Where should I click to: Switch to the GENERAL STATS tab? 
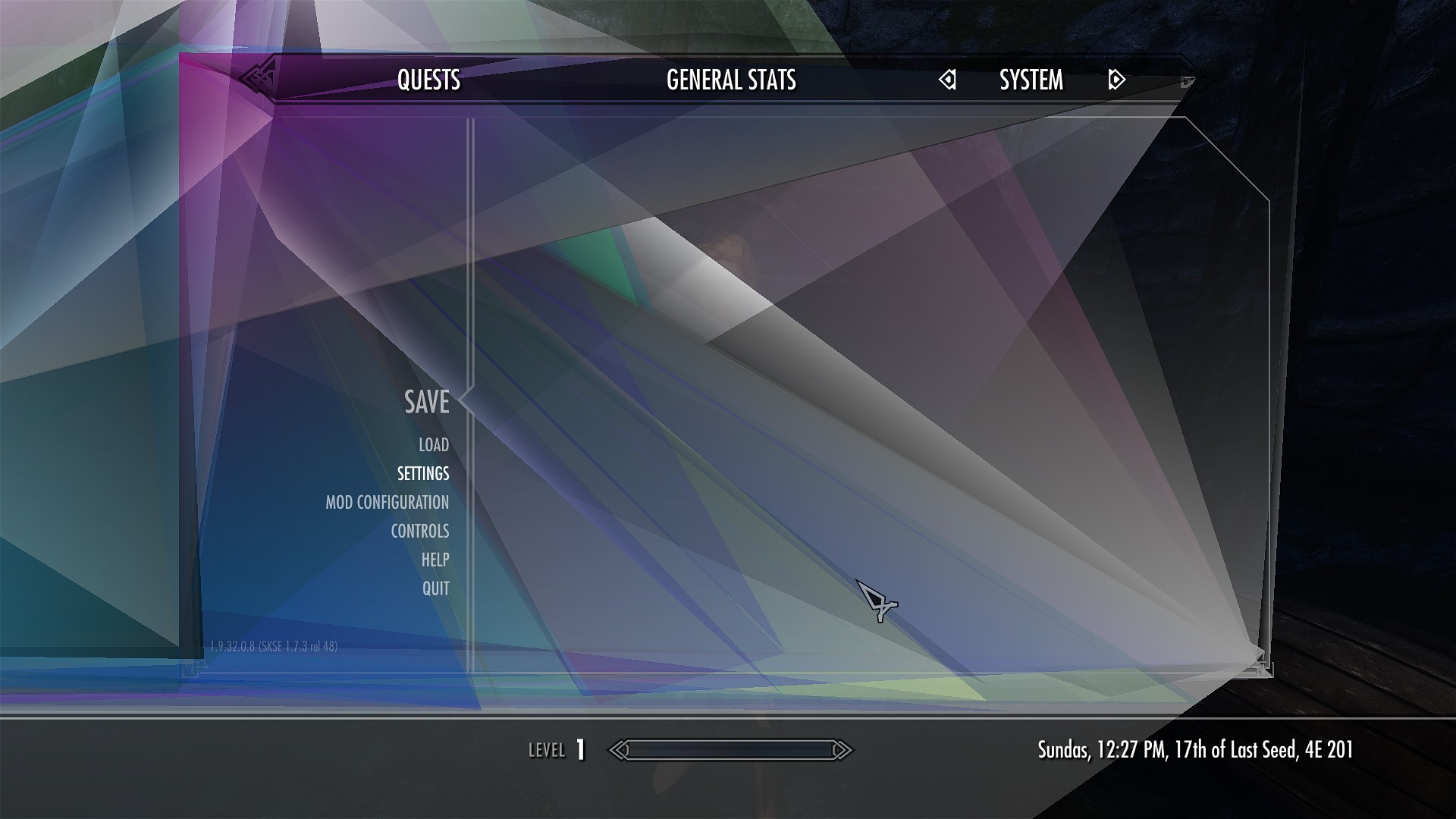pos(731,80)
